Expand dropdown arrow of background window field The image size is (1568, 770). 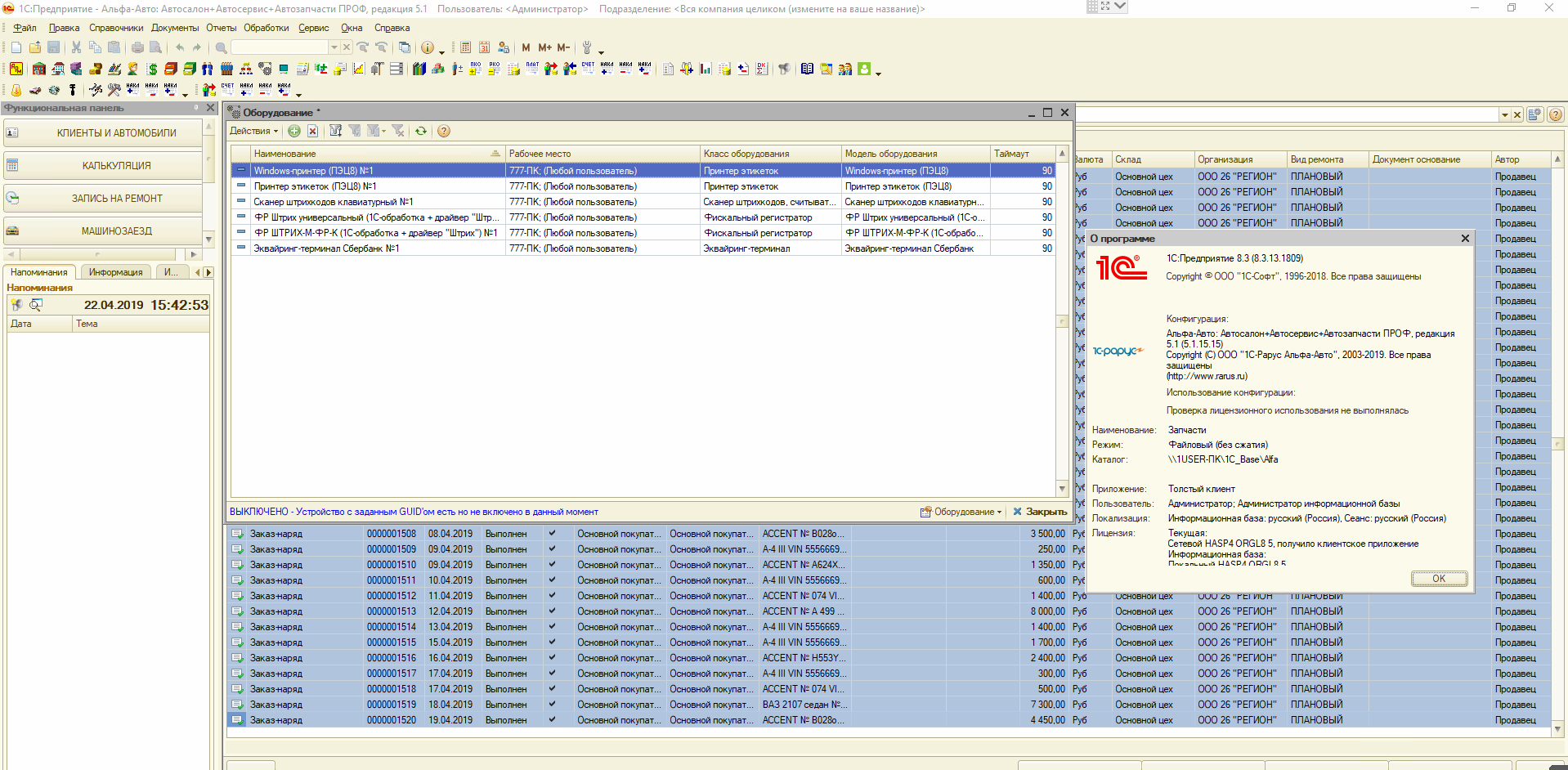pyautogui.click(x=1504, y=115)
